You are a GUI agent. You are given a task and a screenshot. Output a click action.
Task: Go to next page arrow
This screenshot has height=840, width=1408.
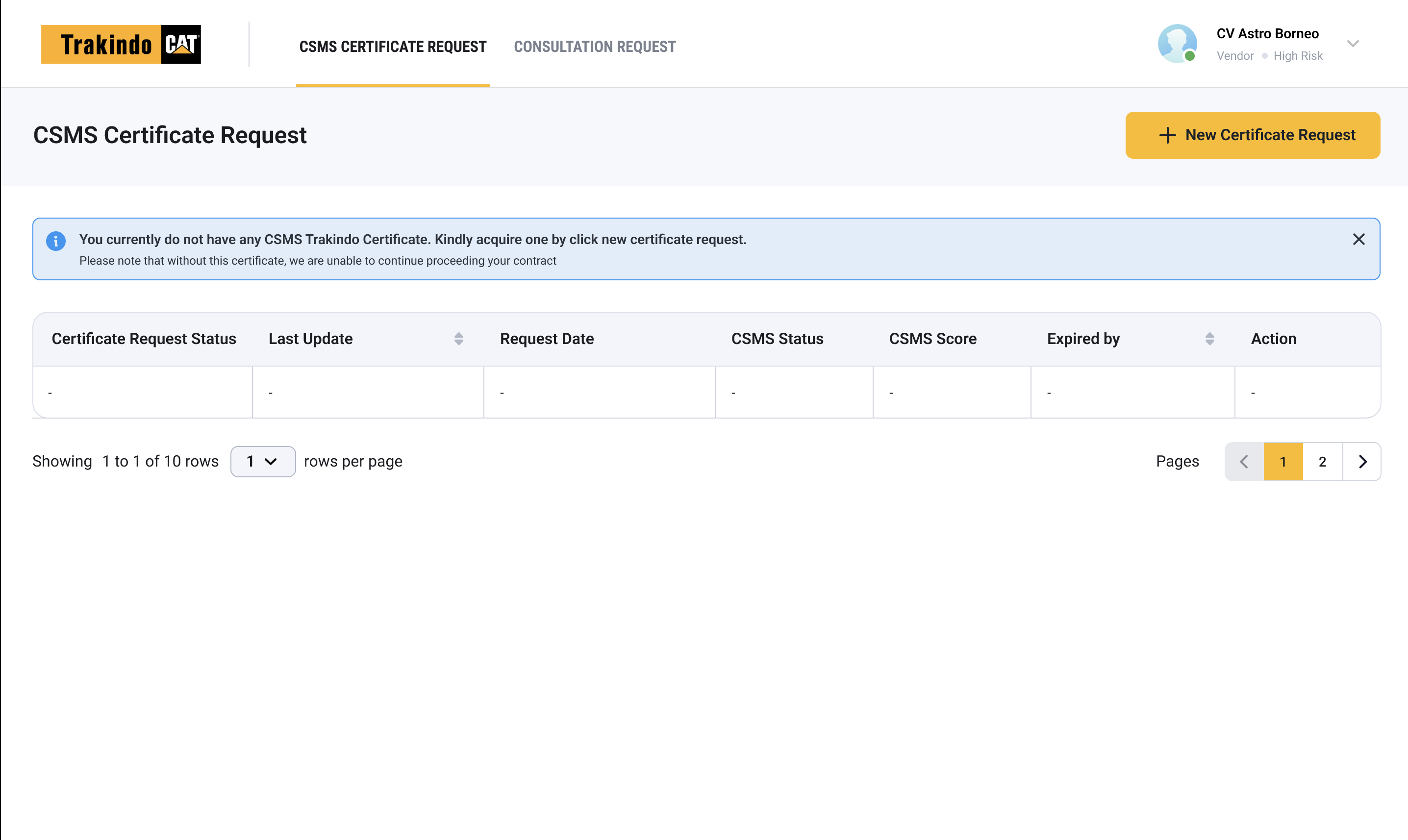tap(1362, 462)
